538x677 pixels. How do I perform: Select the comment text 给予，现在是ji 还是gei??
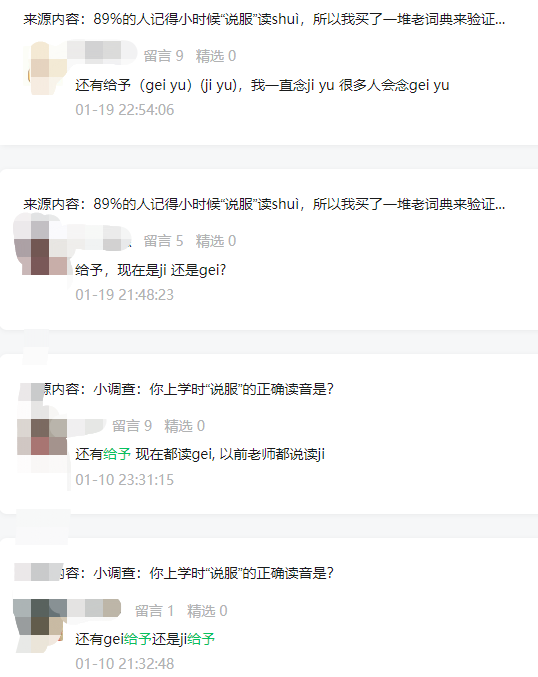click(151, 270)
